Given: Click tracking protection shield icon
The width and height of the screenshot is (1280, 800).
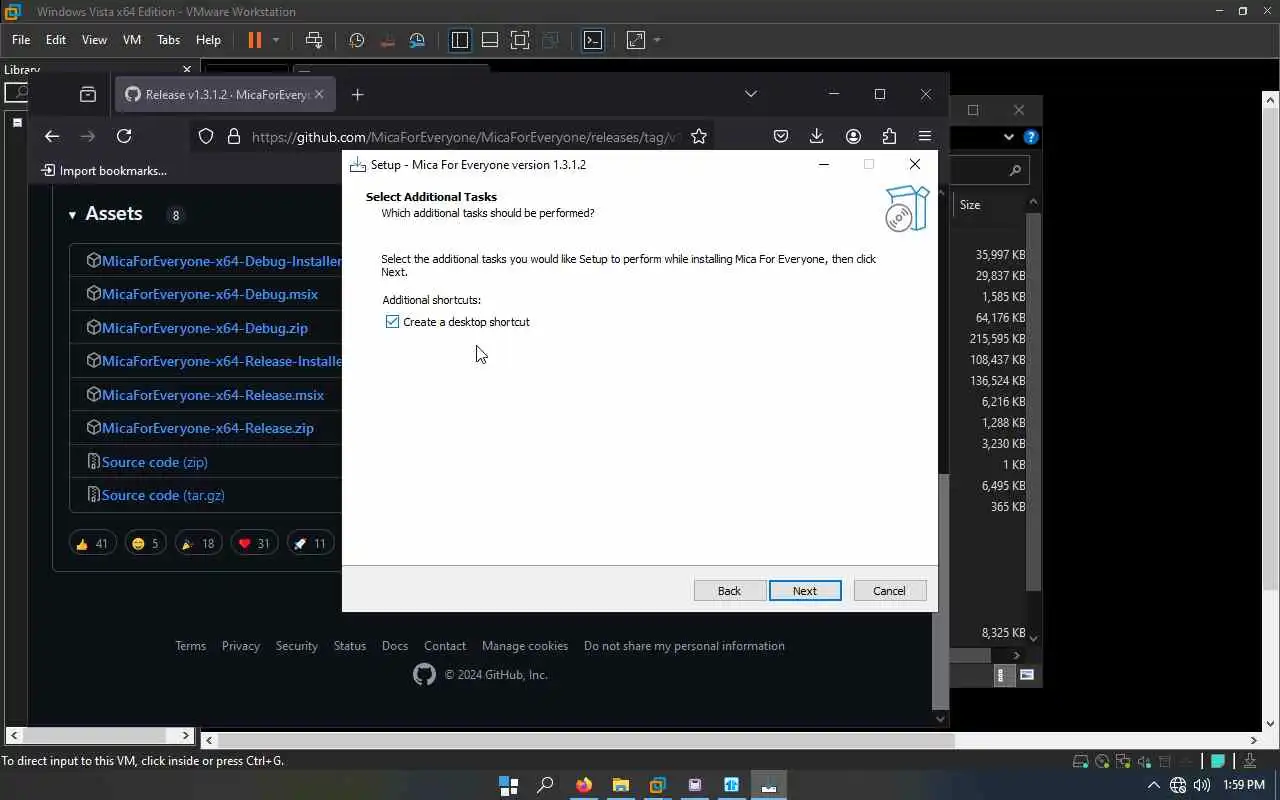Looking at the screenshot, I should click(x=206, y=136).
